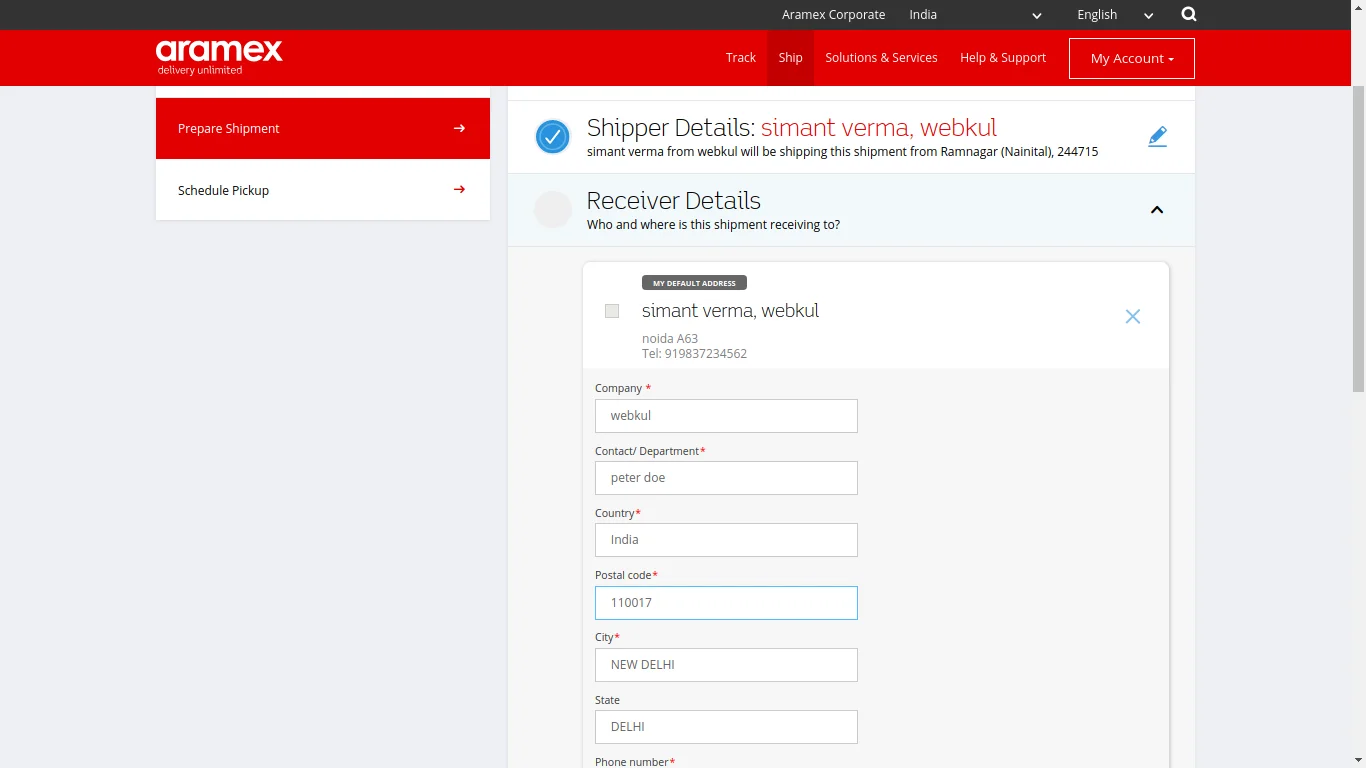Screen dimensions: 1366x768
Task: Click the Tel: 919837234562 text
Action: [694, 354]
